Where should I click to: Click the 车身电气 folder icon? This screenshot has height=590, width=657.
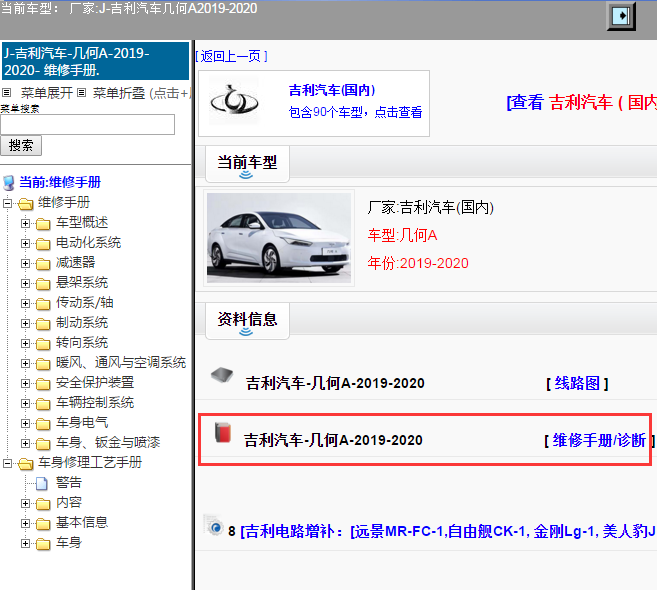[43, 424]
